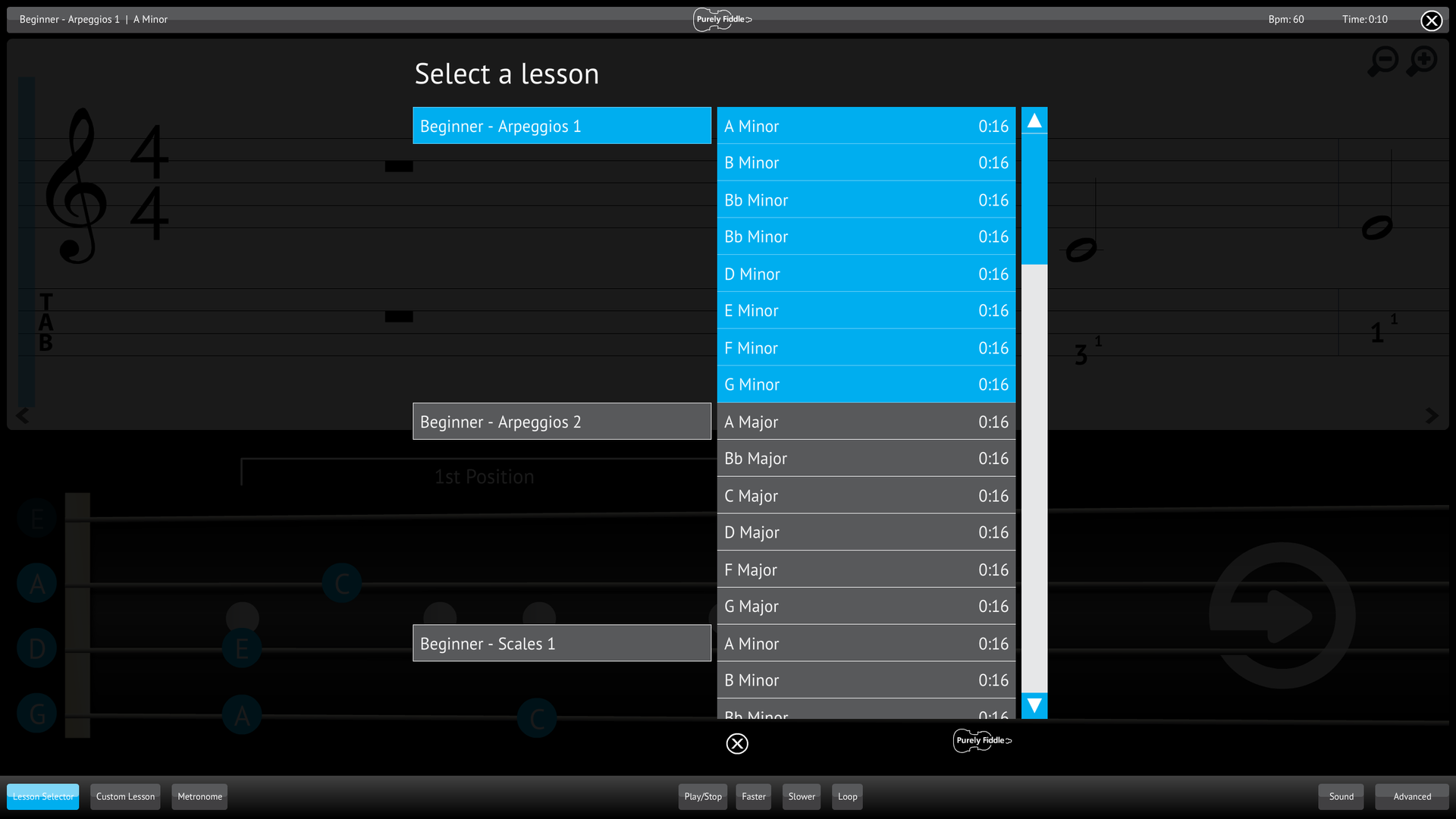Open the Lesson Selector

click(x=42, y=796)
